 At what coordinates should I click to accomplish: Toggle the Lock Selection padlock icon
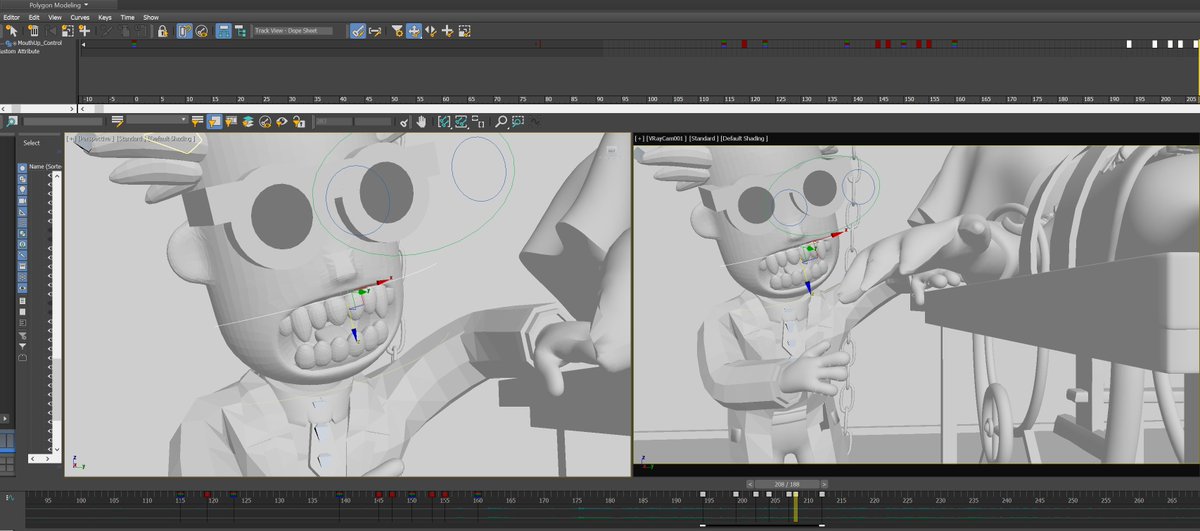162,31
